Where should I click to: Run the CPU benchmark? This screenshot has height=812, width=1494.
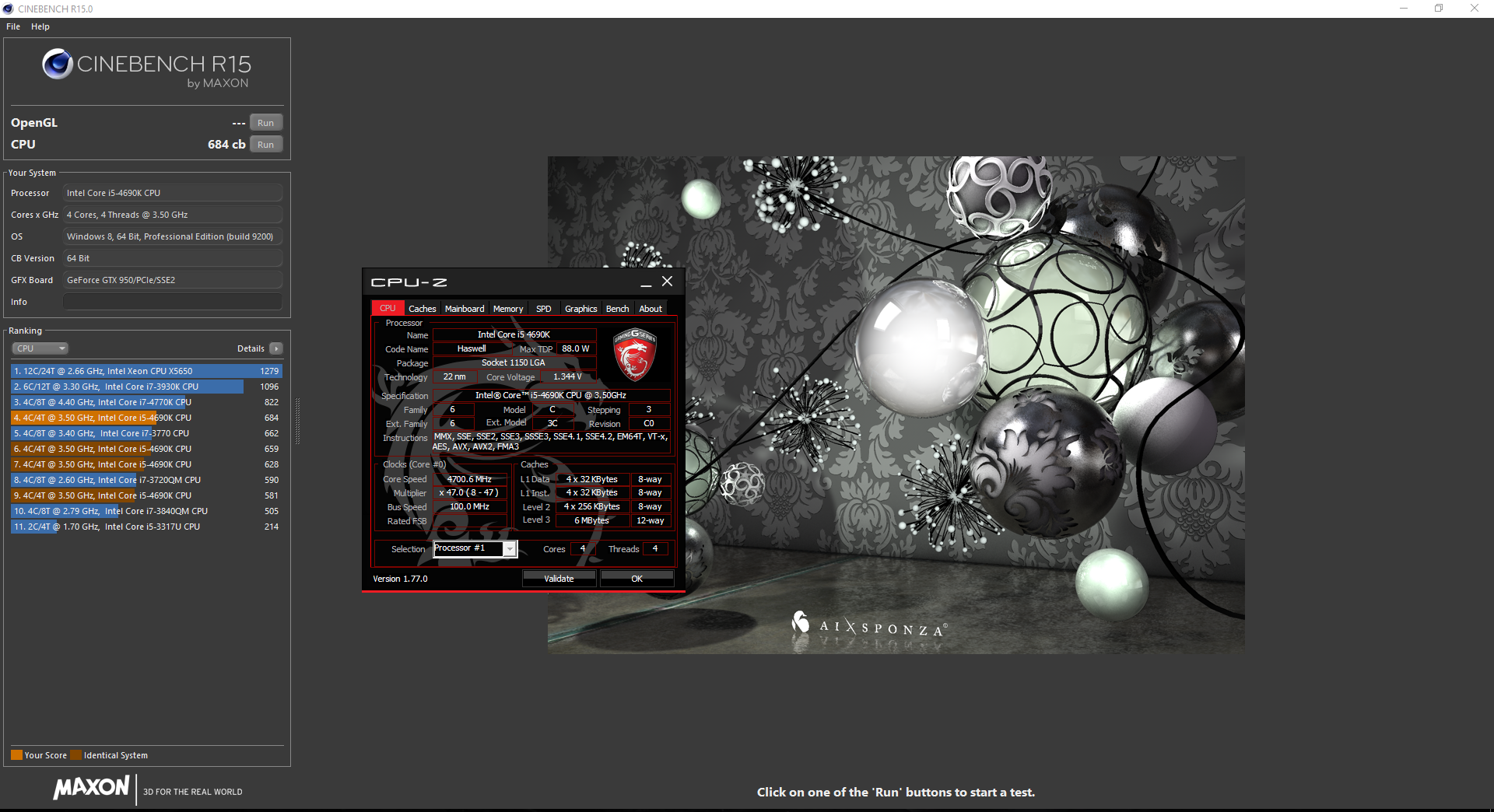(x=266, y=145)
